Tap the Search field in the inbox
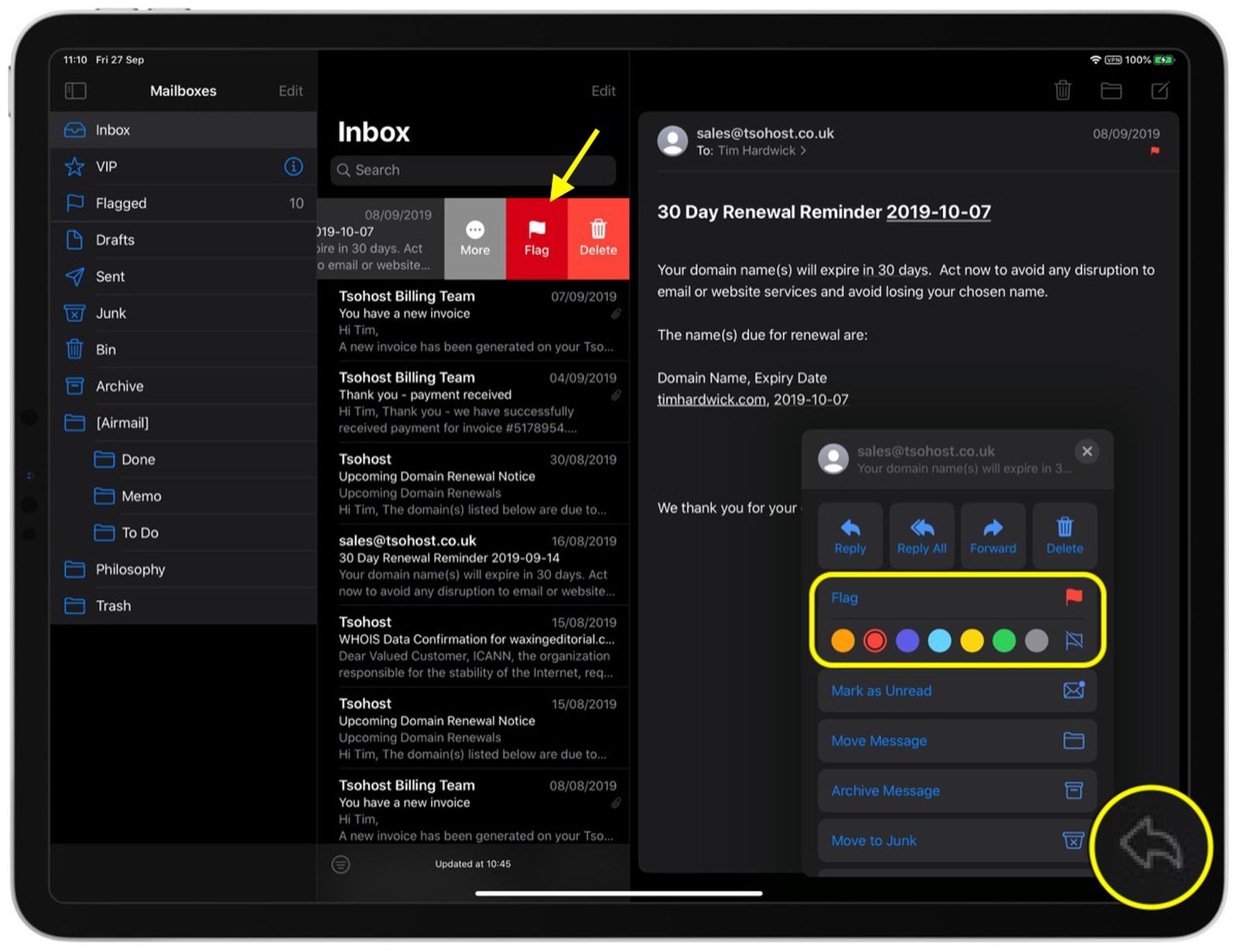Screen dimensions: 1238x952 473,170
